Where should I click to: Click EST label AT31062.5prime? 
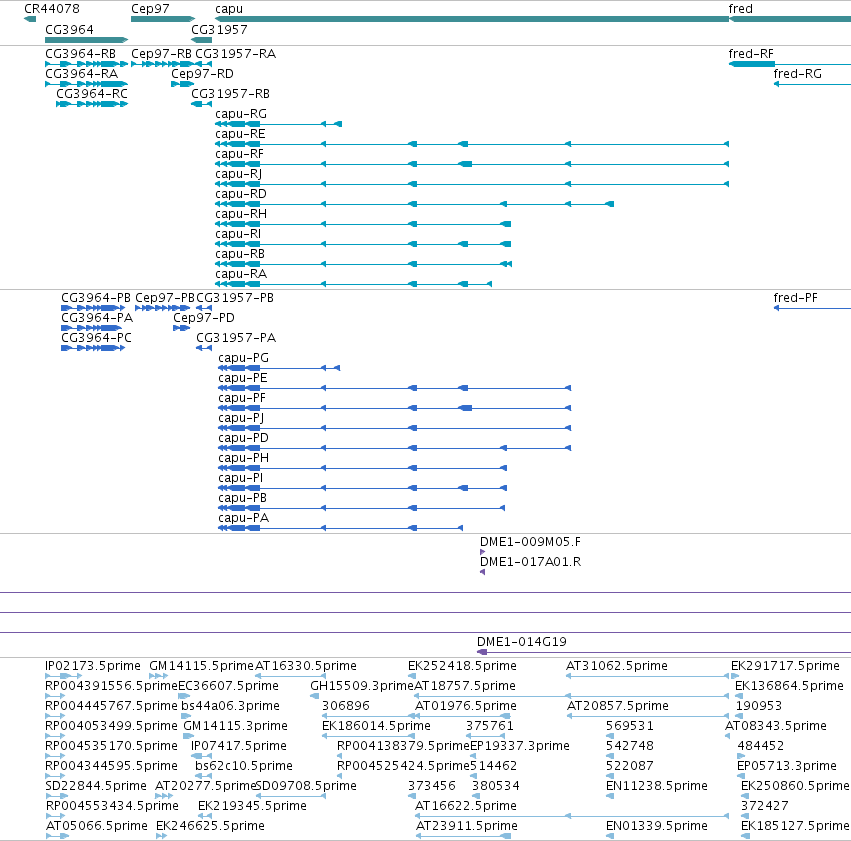617,666
